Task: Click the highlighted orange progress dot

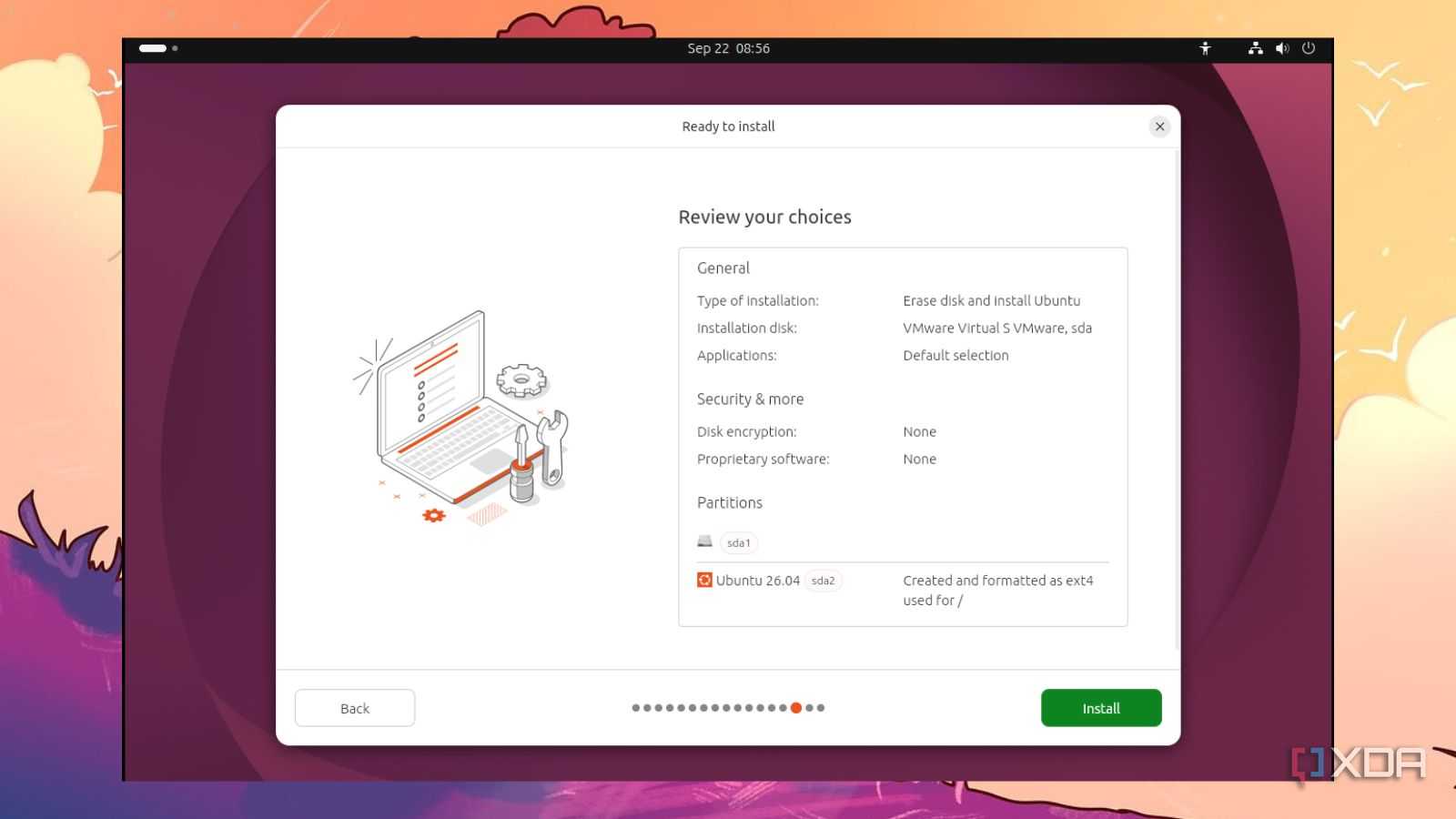Action: click(x=796, y=708)
